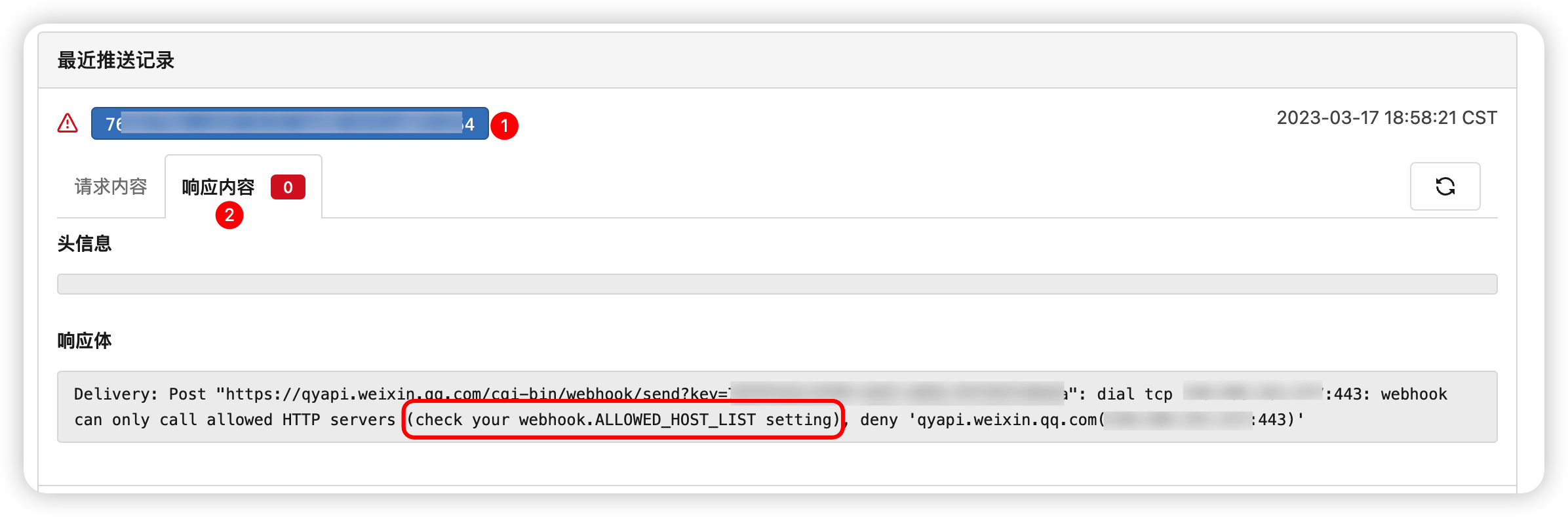Image resolution: width=1568 pixels, height=517 pixels.
Task: Click the red "0" status badge
Action: click(x=288, y=188)
